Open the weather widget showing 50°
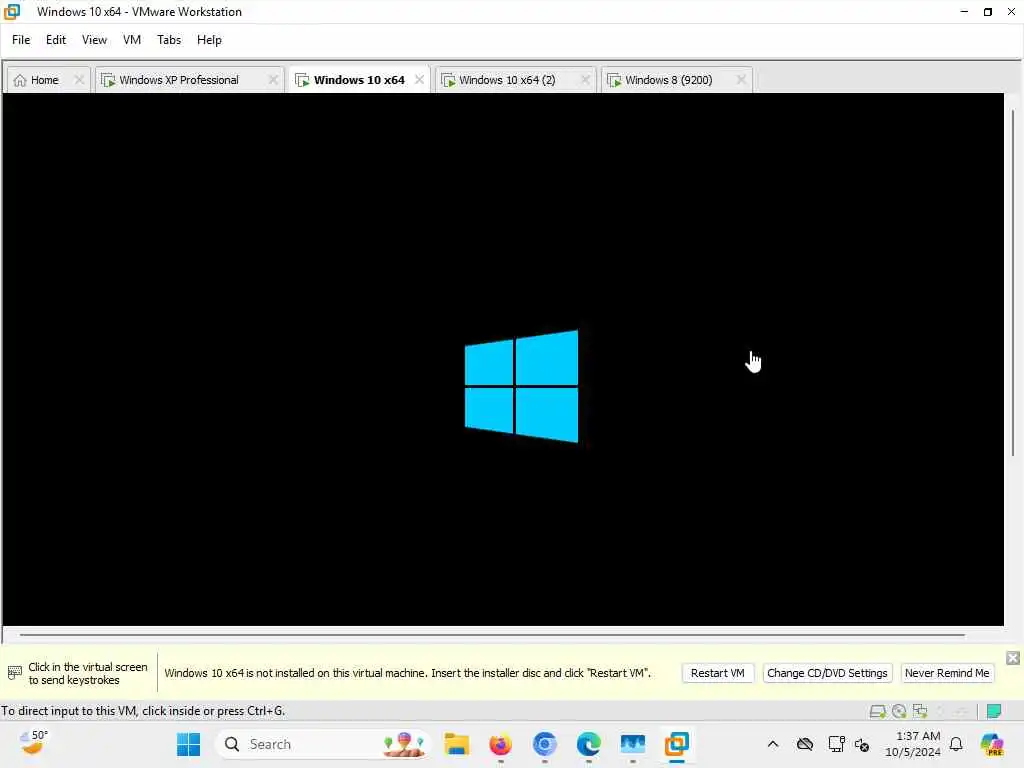The image size is (1024, 768). click(34, 743)
